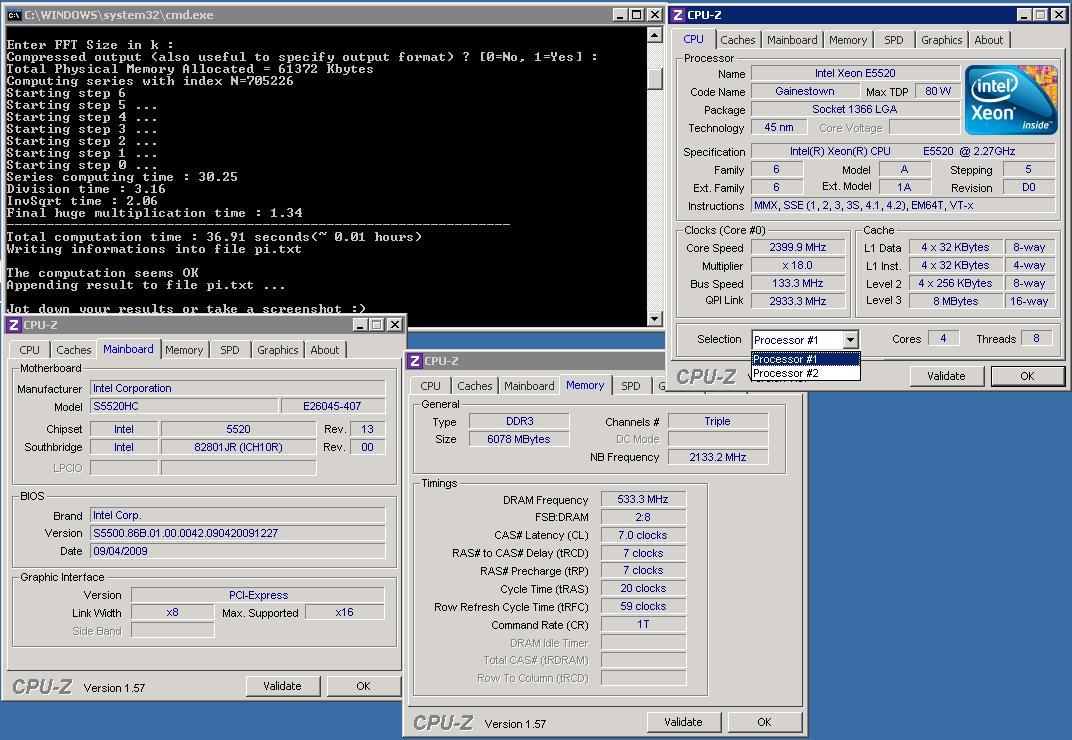This screenshot has height=740, width=1072.
Task: Click the Bus Speed value 133.3 MHz
Action: tap(798, 283)
